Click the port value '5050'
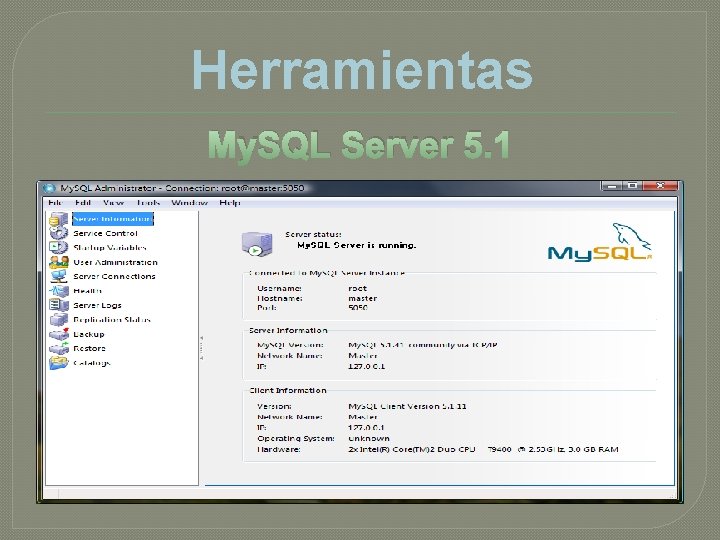 358,308
